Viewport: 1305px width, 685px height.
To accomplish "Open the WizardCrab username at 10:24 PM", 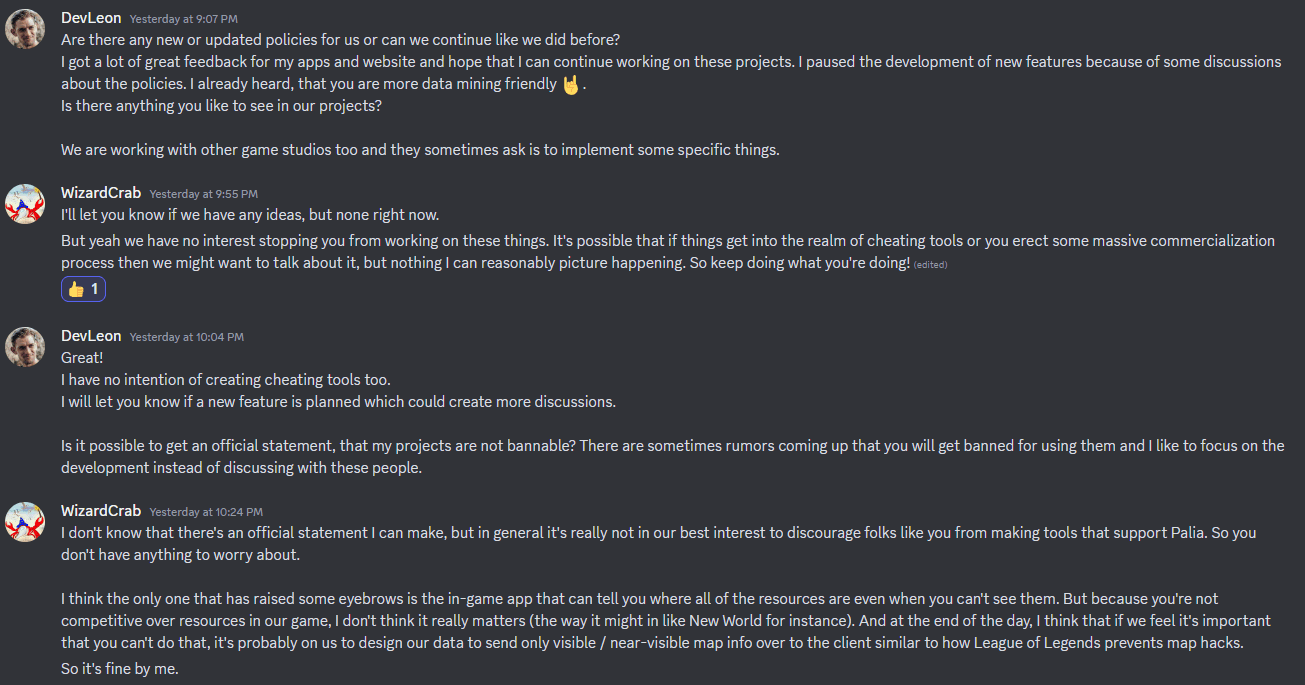I will 101,511.
